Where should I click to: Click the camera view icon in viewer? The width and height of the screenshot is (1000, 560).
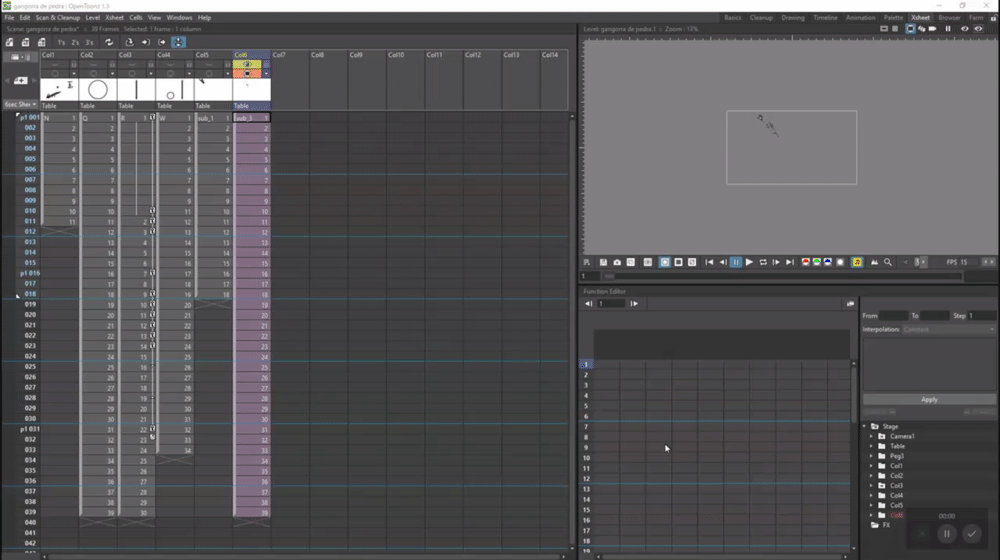[933, 29]
